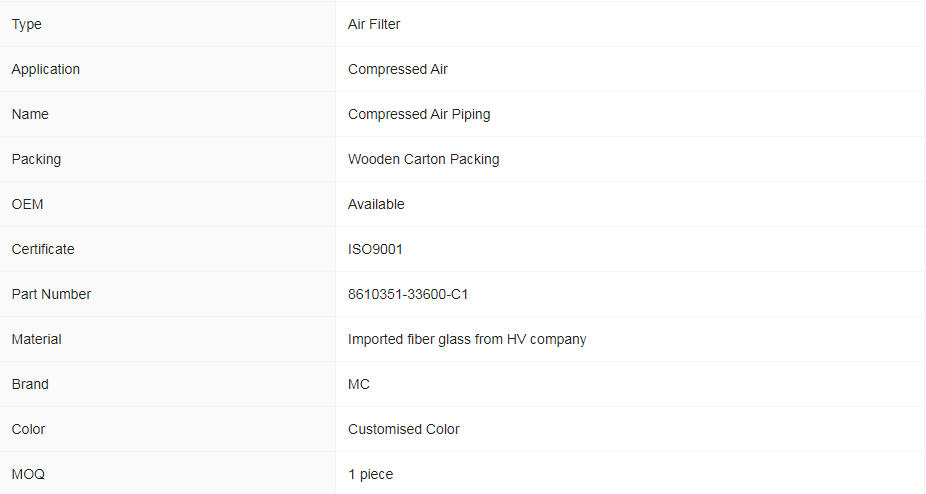Select the MC brand value
The height and width of the screenshot is (494, 926).
tap(358, 384)
